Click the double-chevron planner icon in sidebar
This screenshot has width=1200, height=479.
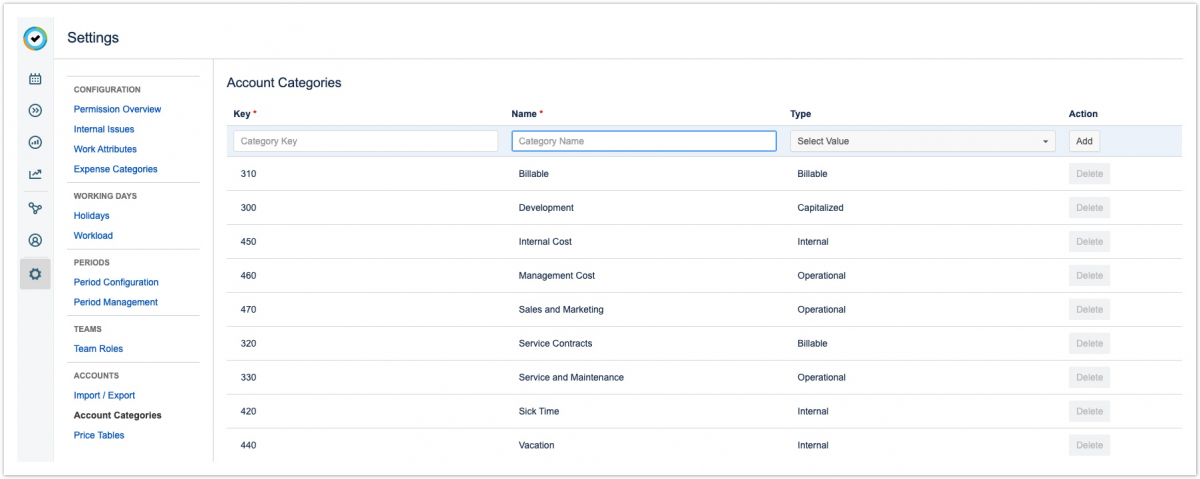coord(35,111)
